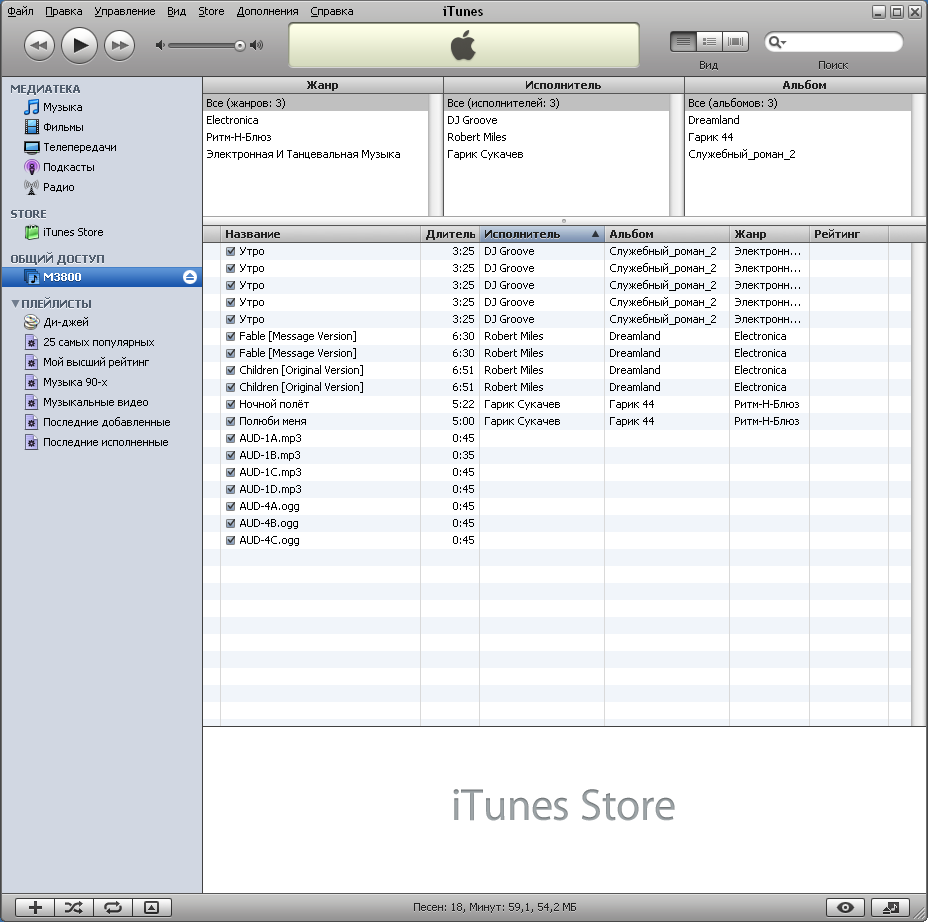Select Ритм-Н-Блюз in genre browser
928x922 pixels.
point(315,137)
